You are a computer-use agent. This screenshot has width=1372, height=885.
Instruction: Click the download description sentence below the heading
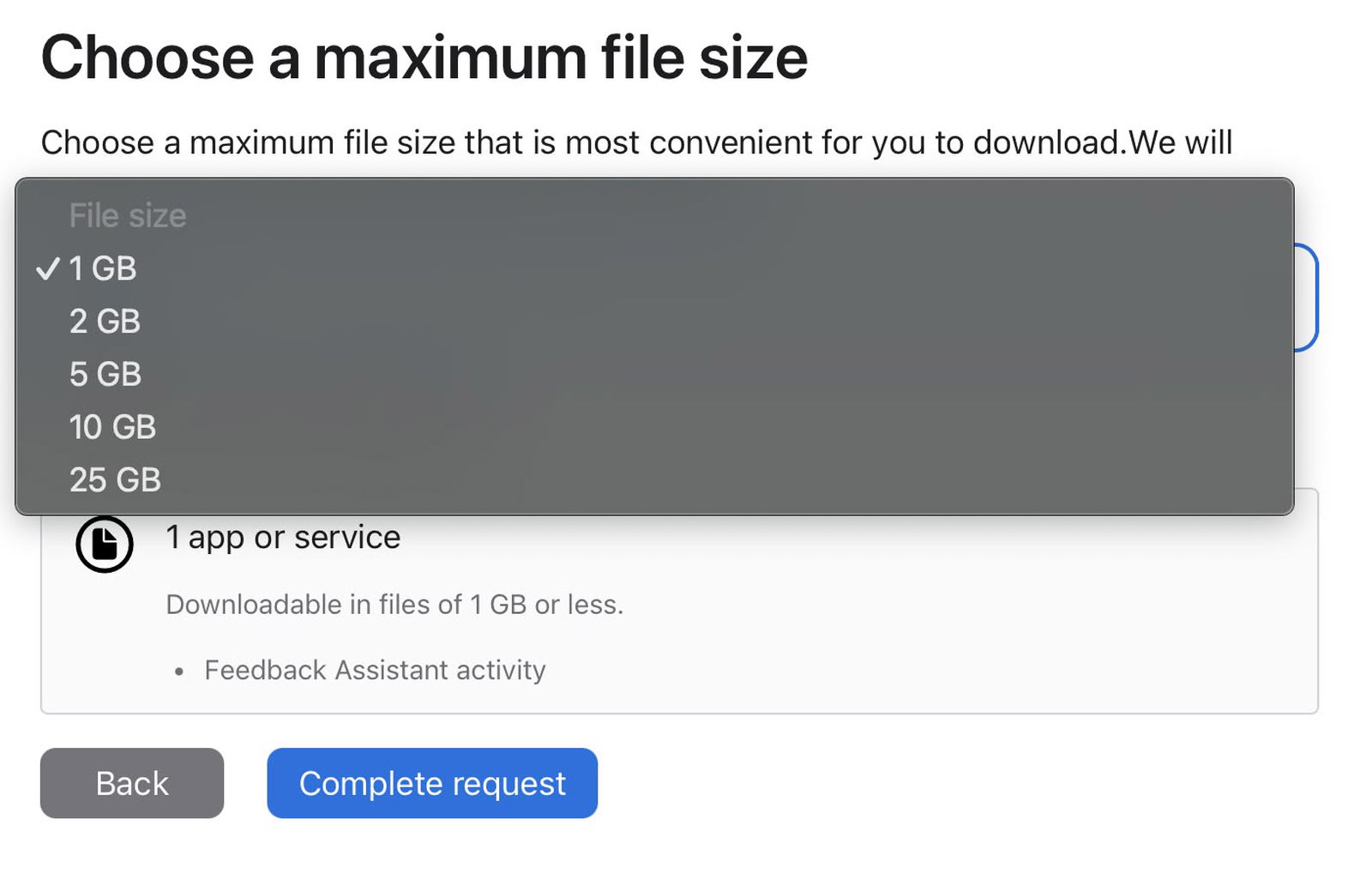pyautogui.click(x=636, y=142)
